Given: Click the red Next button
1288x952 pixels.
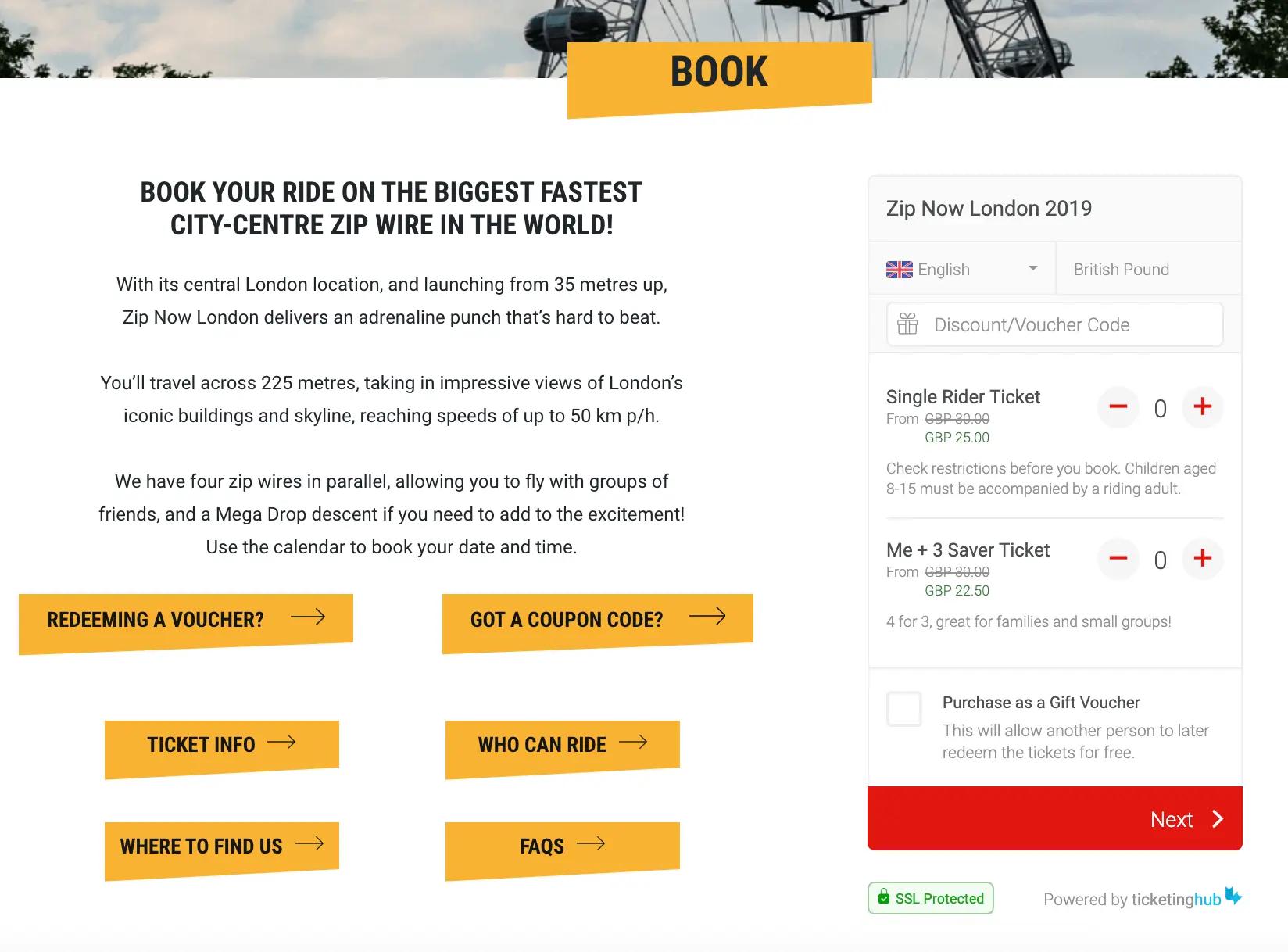Looking at the screenshot, I should click(1054, 818).
